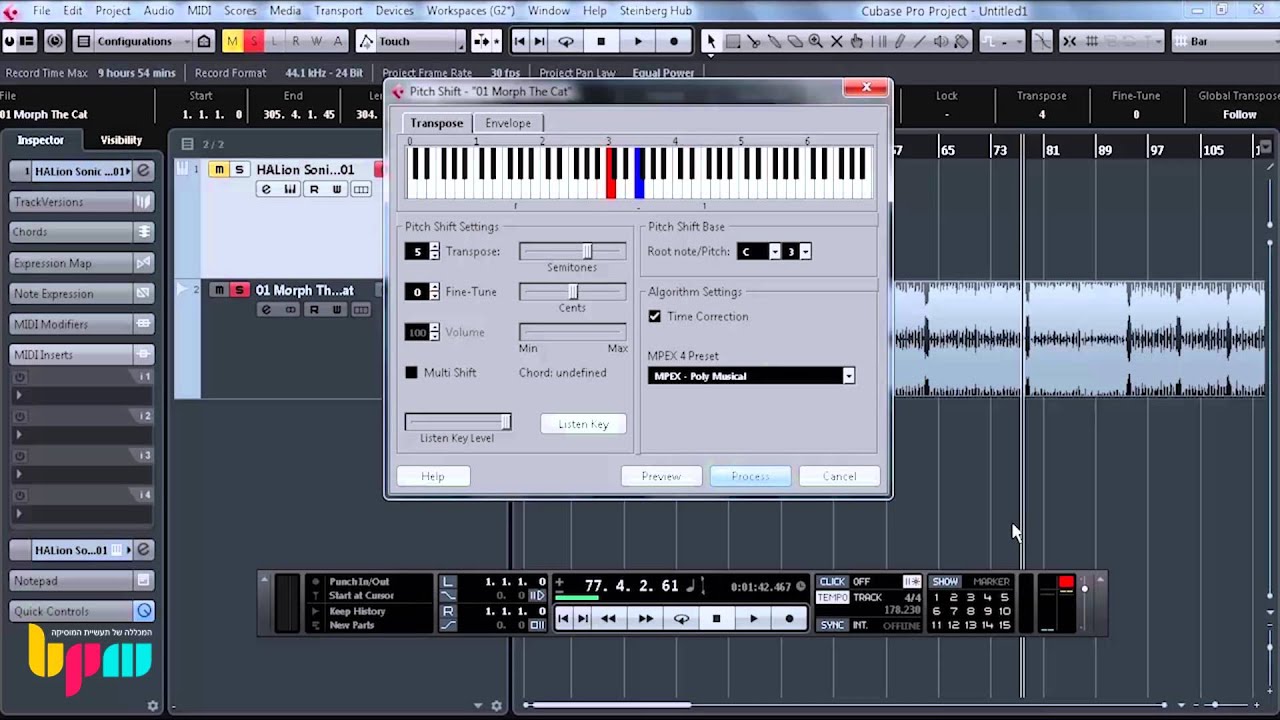
Task: Solo the HALion Sonic track
Action: point(239,169)
